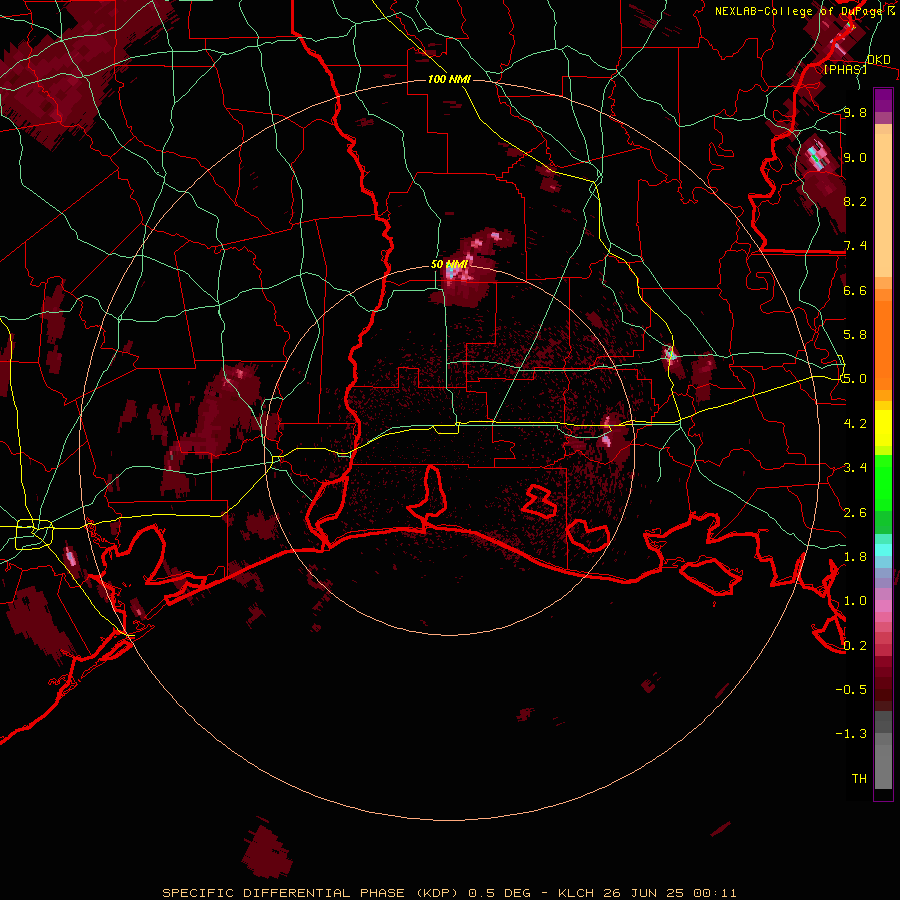900x900 pixels.
Task: Select the 1.0 value on the color scale
Action: (x=855, y=601)
